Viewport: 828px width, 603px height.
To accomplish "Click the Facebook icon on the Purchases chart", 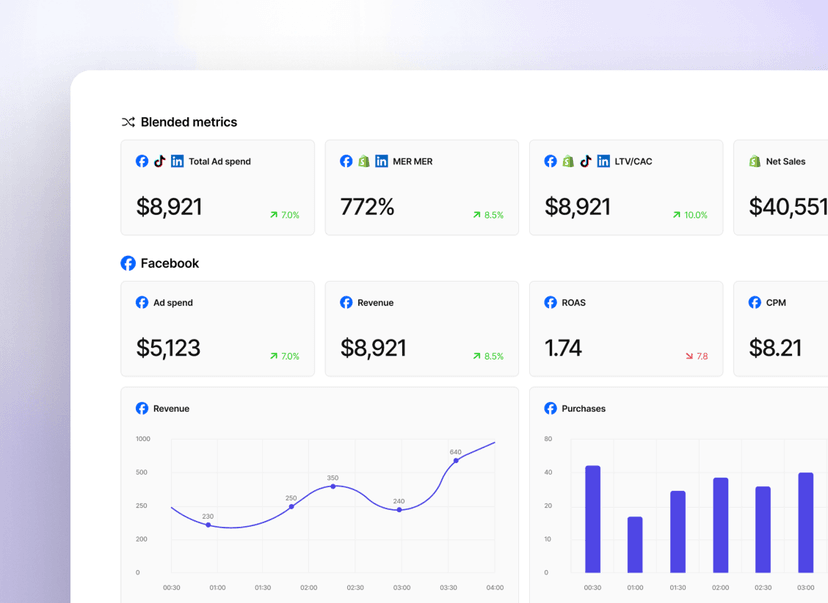I will (x=550, y=408).
